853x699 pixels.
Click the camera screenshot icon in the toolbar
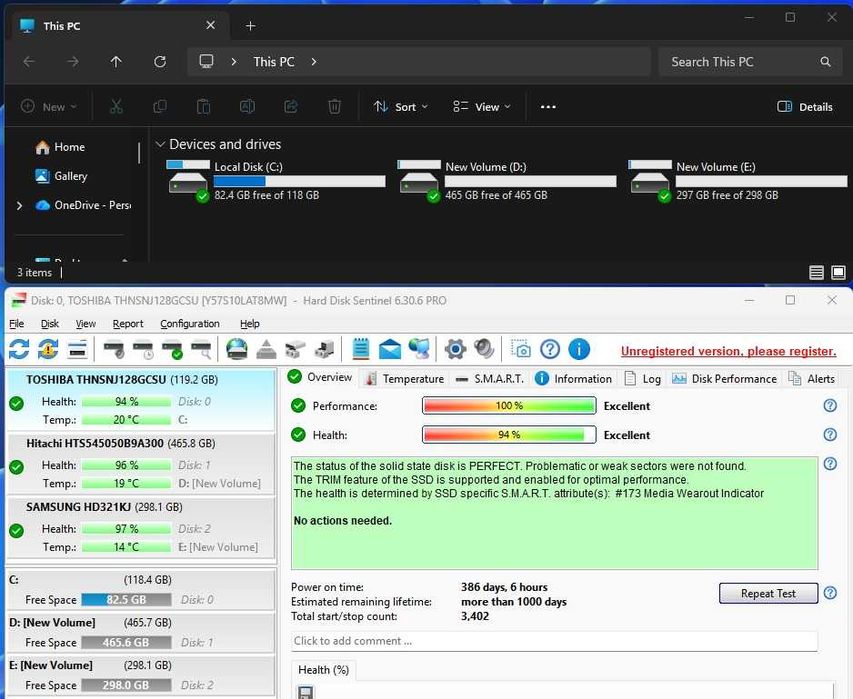coord(520,349)
